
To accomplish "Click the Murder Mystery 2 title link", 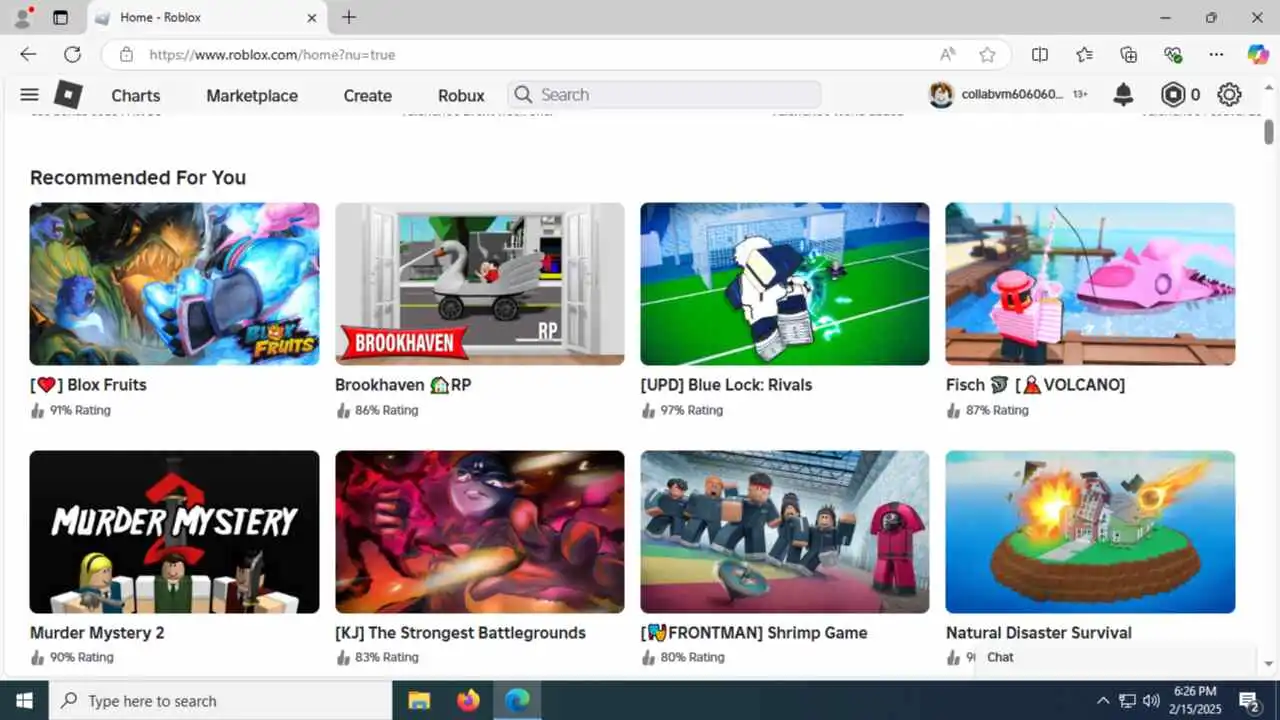I will point(97,633).
